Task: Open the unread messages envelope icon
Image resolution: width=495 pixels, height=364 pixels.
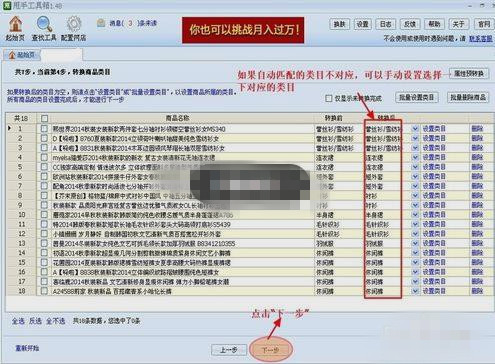Action: (101, 23)
